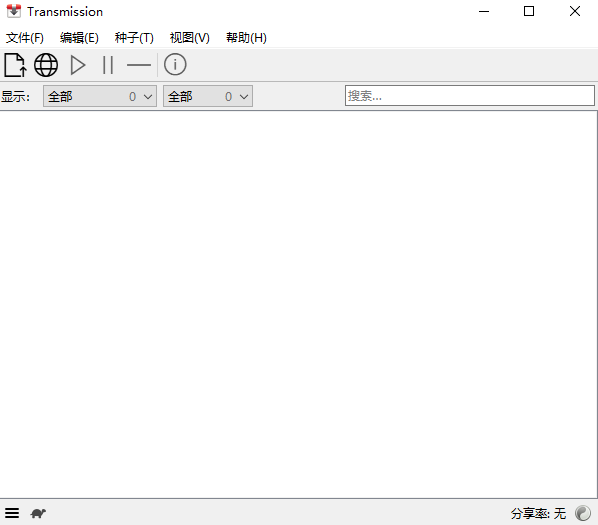Toggle turtle speed-limit mode
The image size is (598, 525).
(x=38, y=513)
